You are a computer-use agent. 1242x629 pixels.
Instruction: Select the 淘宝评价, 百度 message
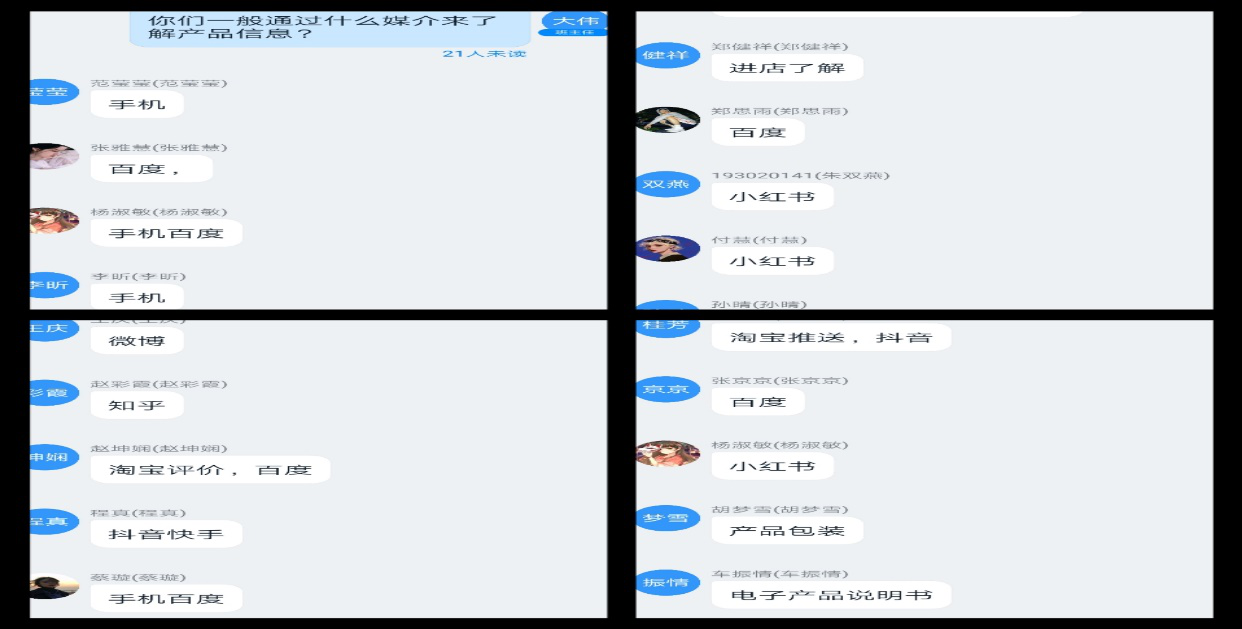pos(210,470)
